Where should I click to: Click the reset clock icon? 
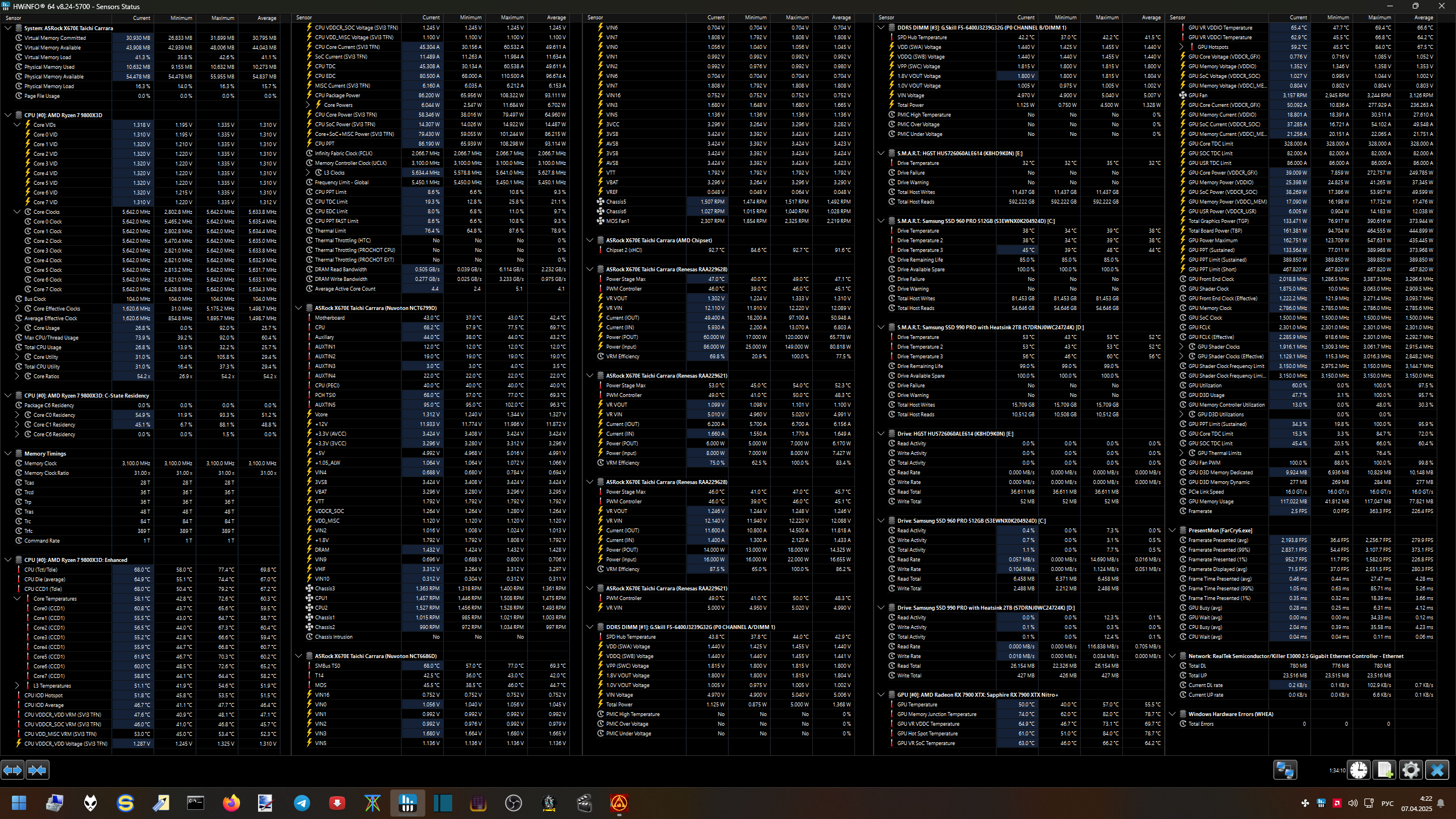(x=1359, y=770)
